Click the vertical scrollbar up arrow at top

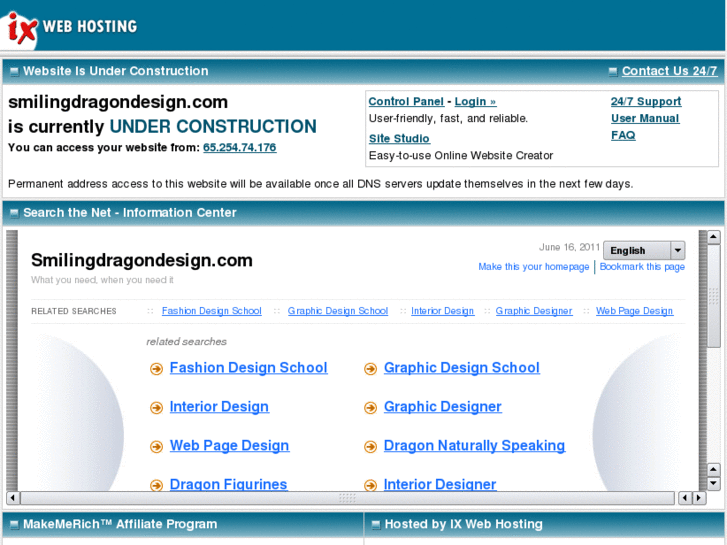[713, 237]
